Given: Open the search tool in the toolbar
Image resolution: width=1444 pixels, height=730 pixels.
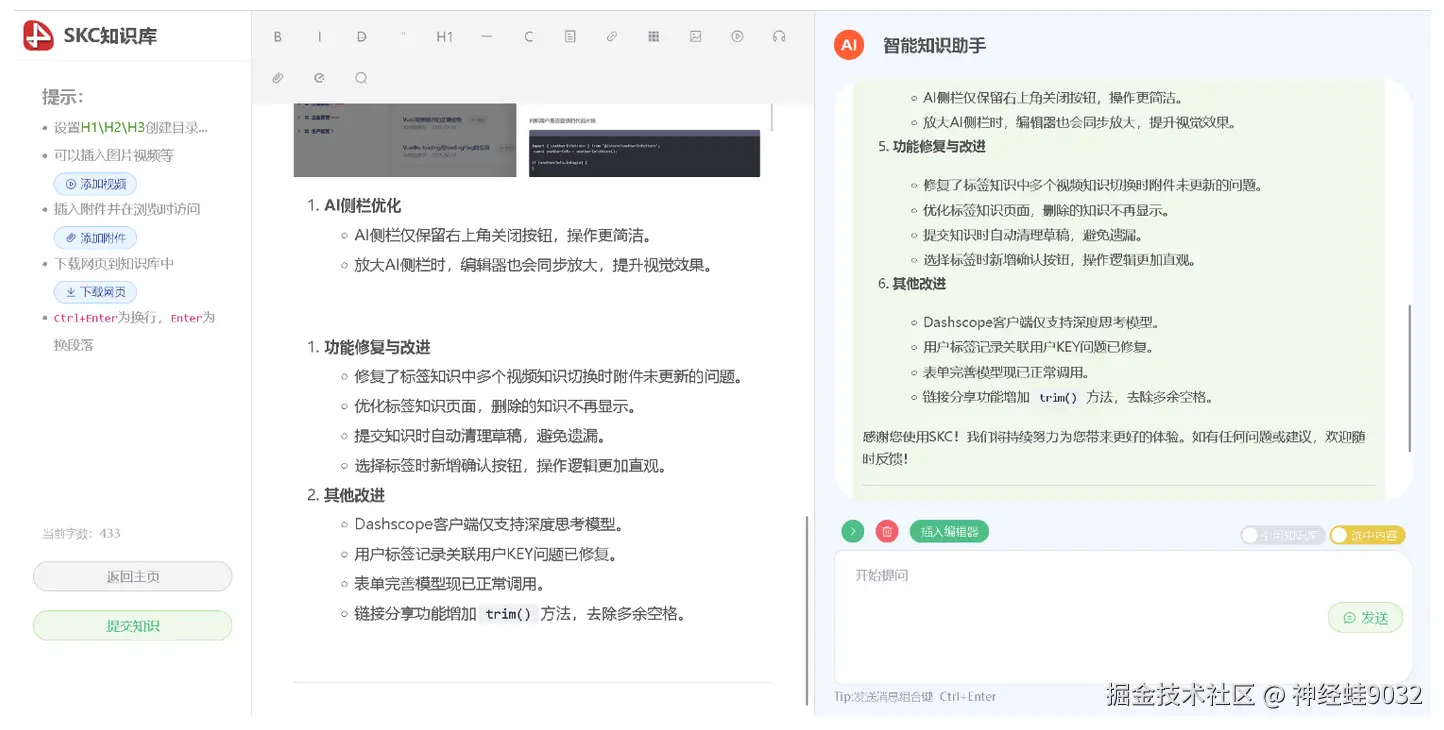Looking at the screenshot, I should pyautogui.click(x=361, y=77).
